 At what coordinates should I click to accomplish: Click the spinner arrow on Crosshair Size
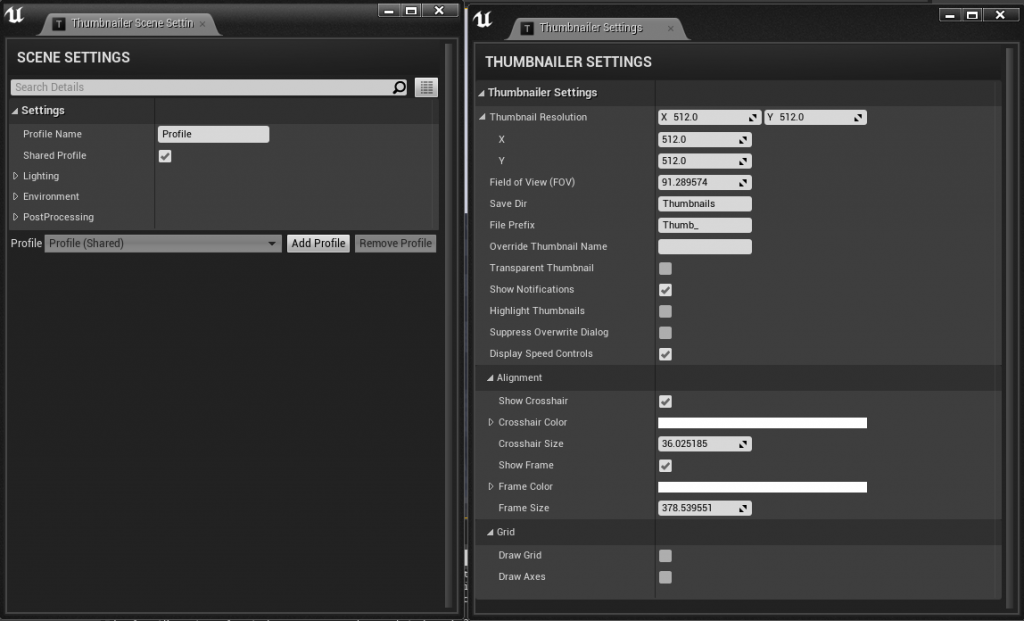click(x=743, y=444)
